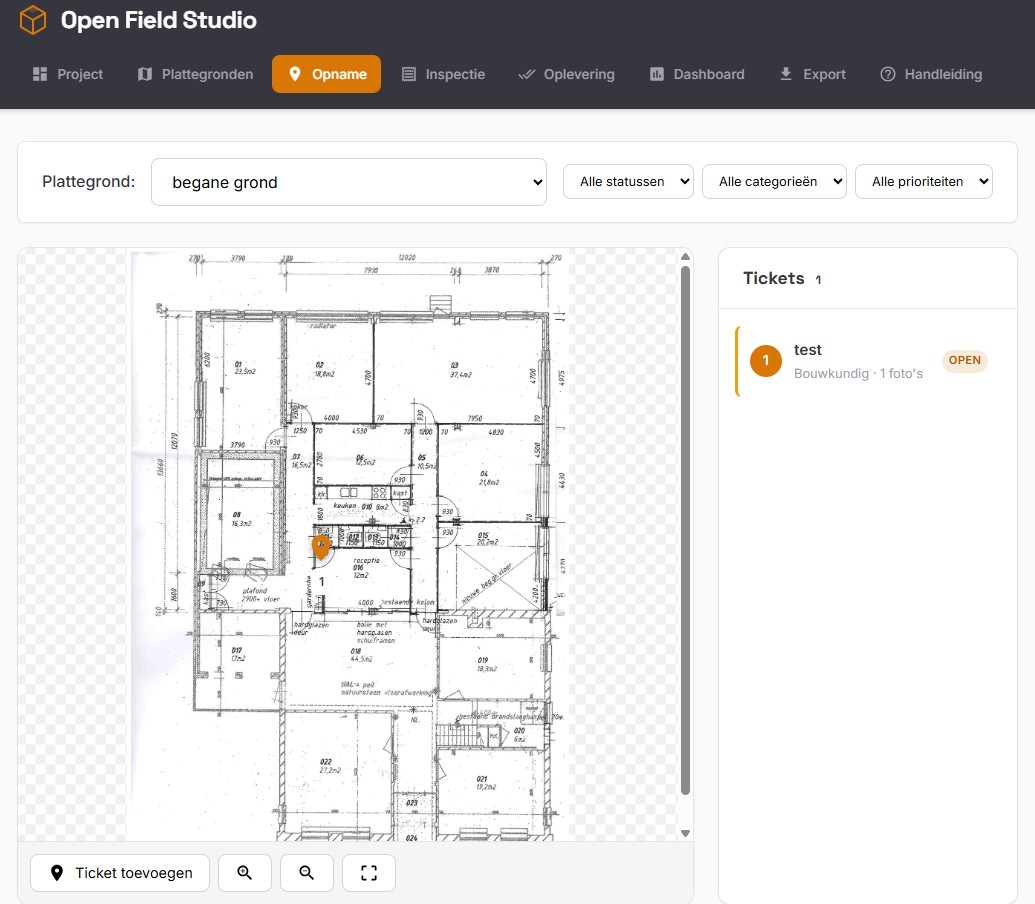Open the Export tab
This screenshot has width=1035, height=904.
812,74
